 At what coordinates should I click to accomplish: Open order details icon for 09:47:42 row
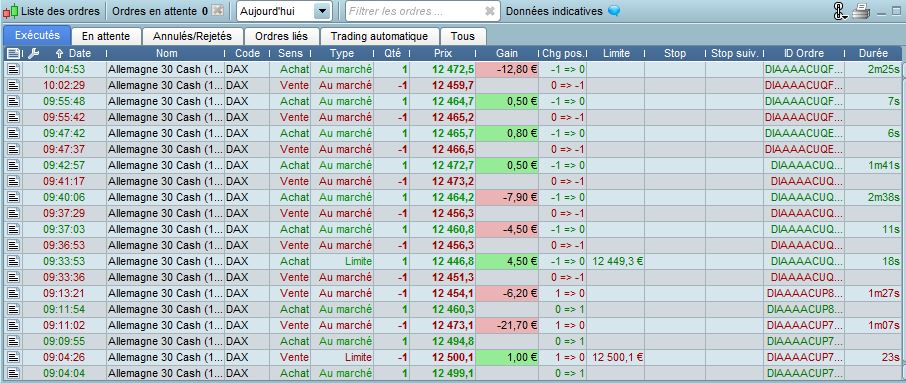pos(13,133)
